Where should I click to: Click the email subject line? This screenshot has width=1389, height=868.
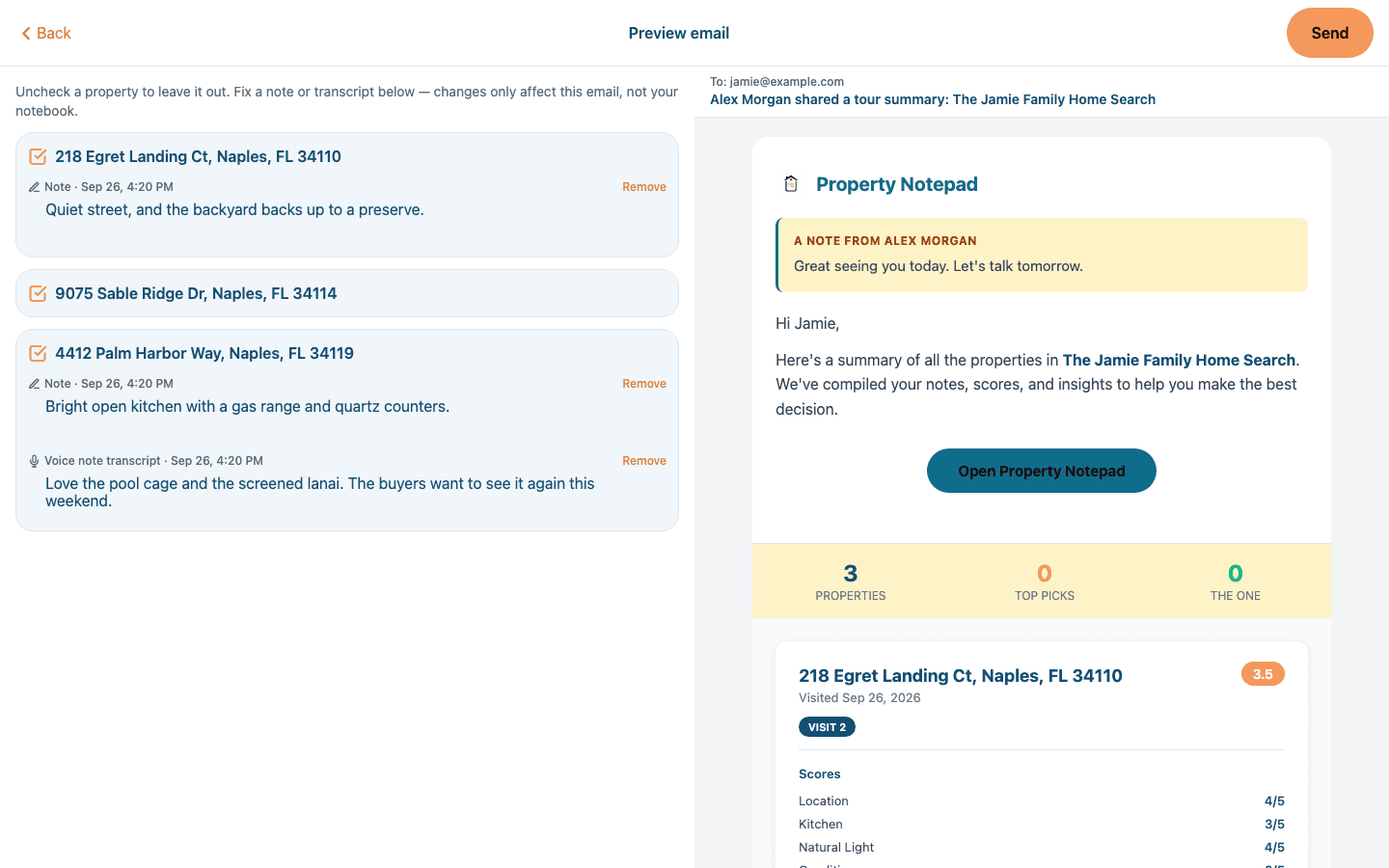[x=933, y=99]
